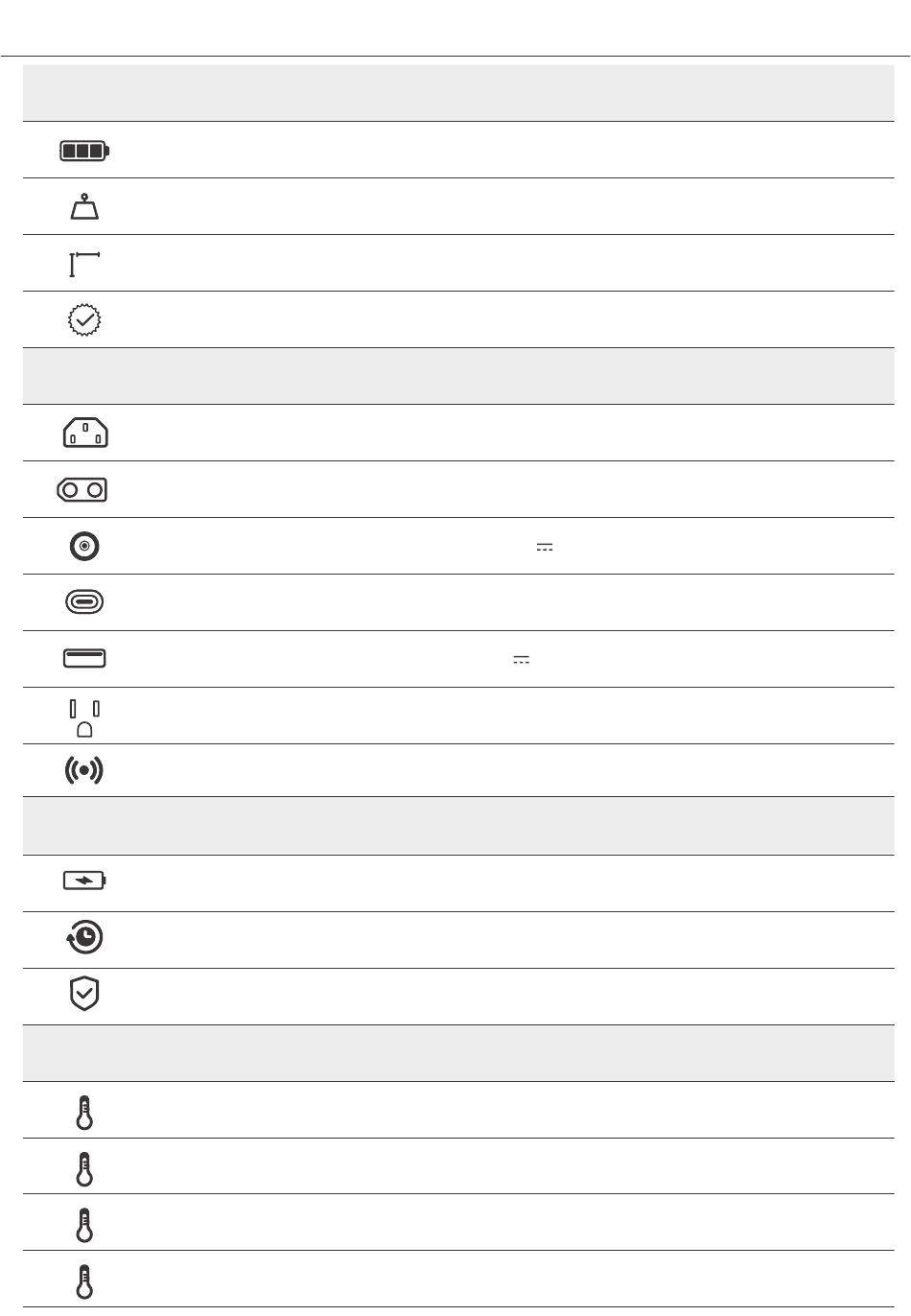Select the two-hole solar input port icon
This screenshot has width=911, height=1316.
pyautogui.click(x=82, y=490)
